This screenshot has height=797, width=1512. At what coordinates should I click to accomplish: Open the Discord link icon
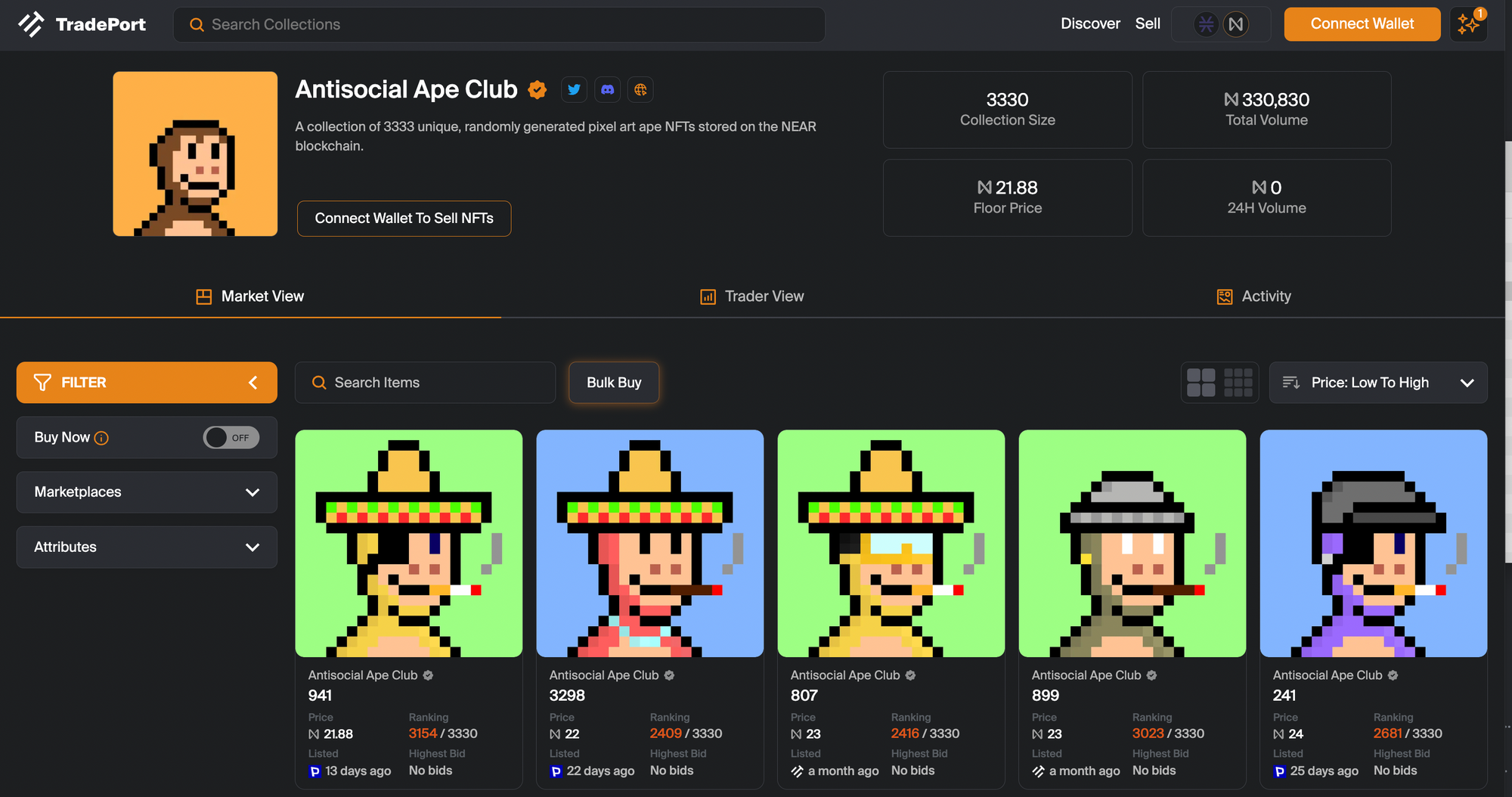[x=607, y=90]
